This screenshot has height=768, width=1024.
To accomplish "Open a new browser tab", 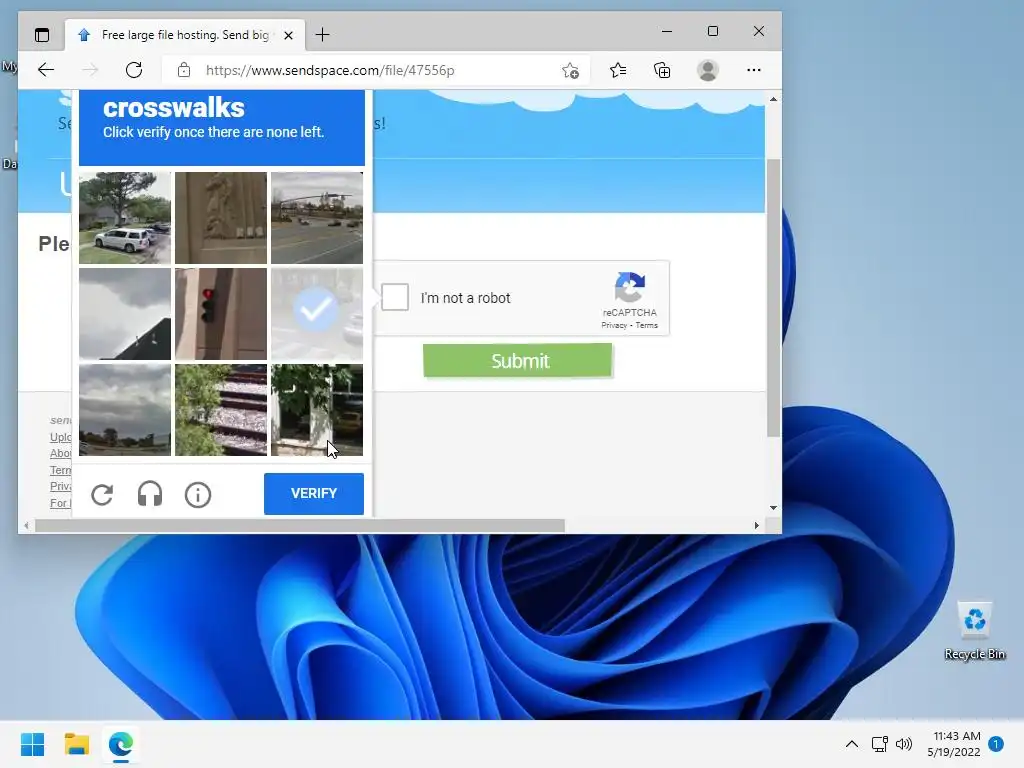I will point(322,35).
